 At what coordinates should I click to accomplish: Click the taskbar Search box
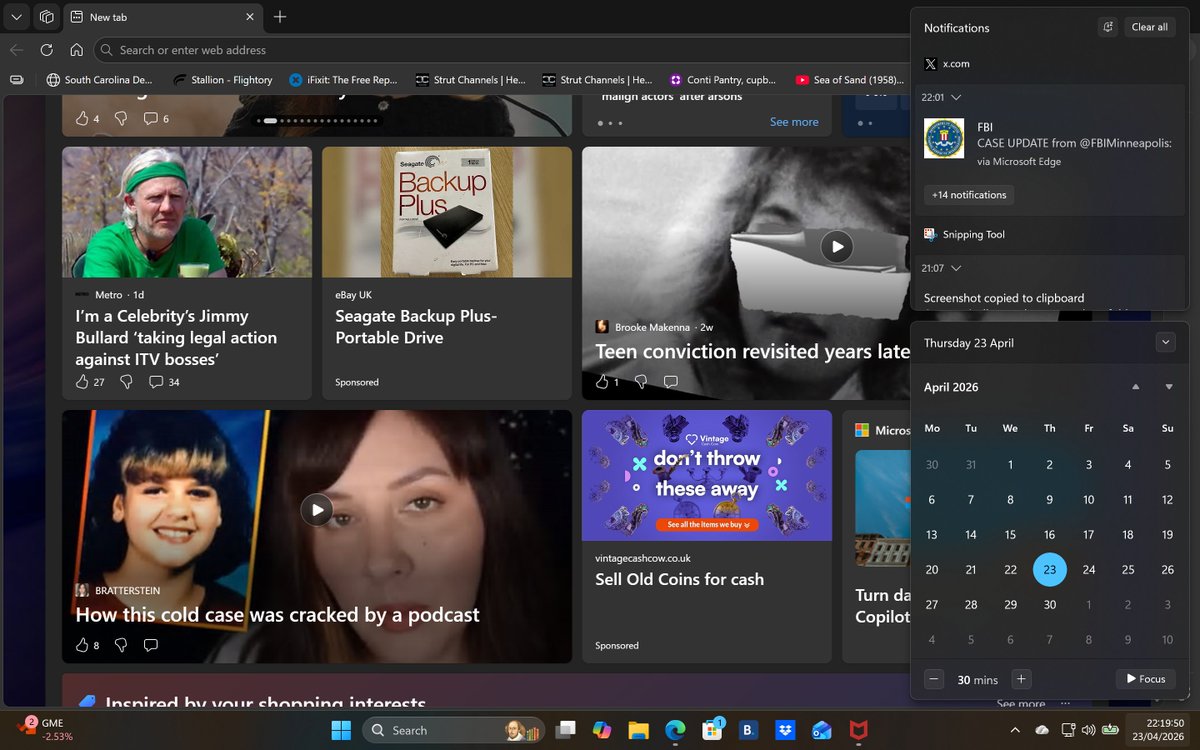454,730
